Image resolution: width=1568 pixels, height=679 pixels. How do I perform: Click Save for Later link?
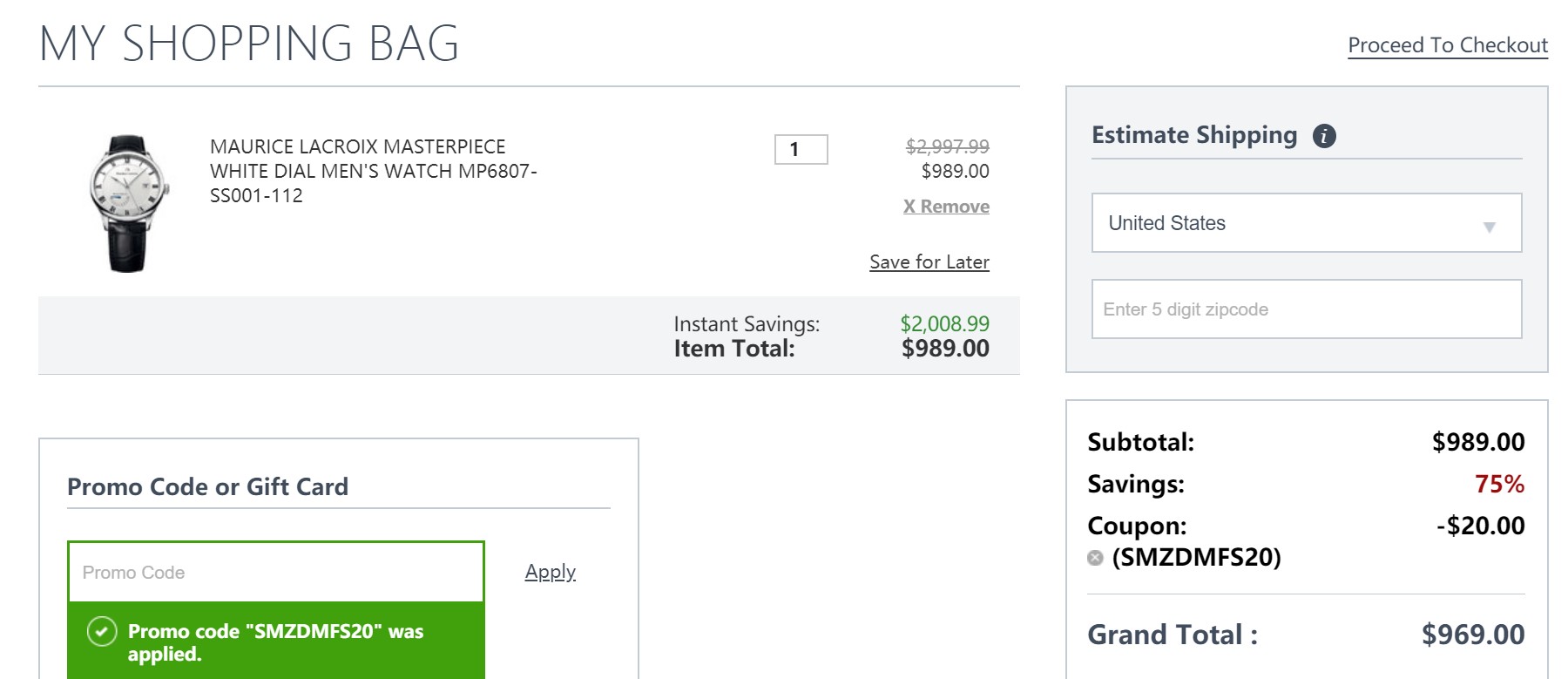929,262
